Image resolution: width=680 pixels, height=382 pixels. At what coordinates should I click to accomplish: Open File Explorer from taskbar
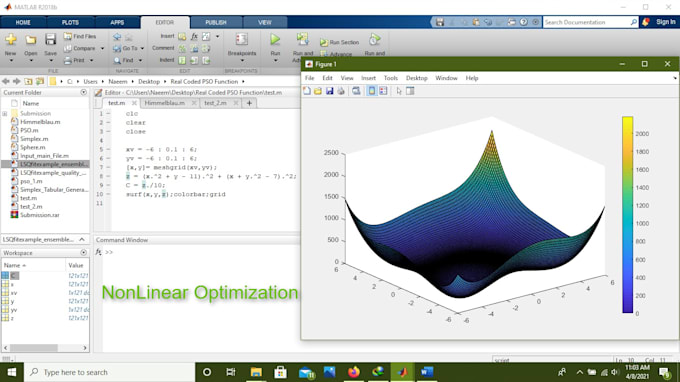tap(256, 372)
